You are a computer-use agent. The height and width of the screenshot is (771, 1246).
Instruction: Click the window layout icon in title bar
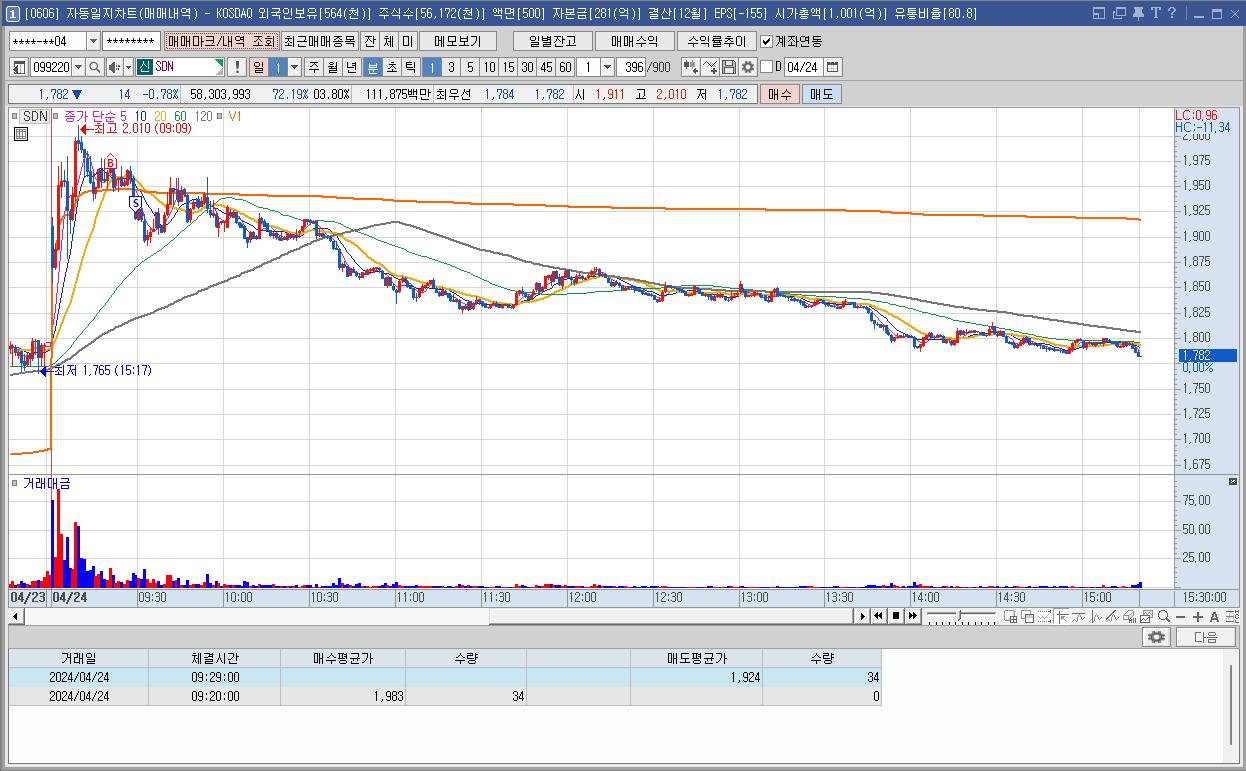(x=1100, y=13)
